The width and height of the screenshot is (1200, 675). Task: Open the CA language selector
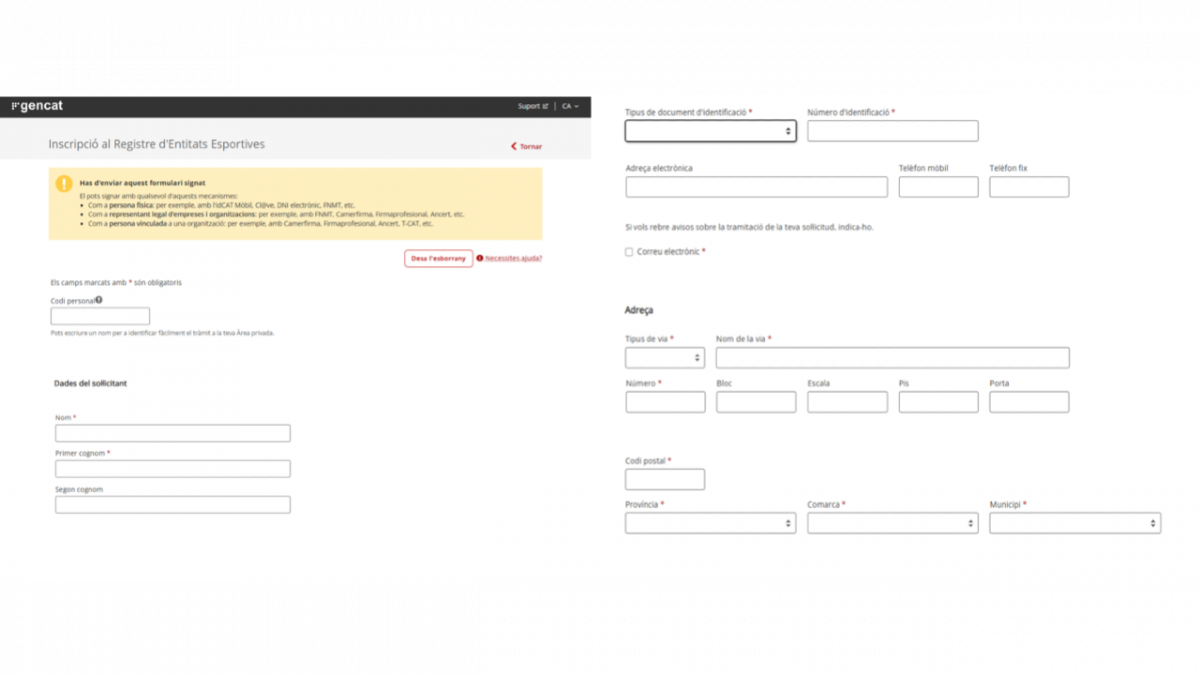[570, 106]
